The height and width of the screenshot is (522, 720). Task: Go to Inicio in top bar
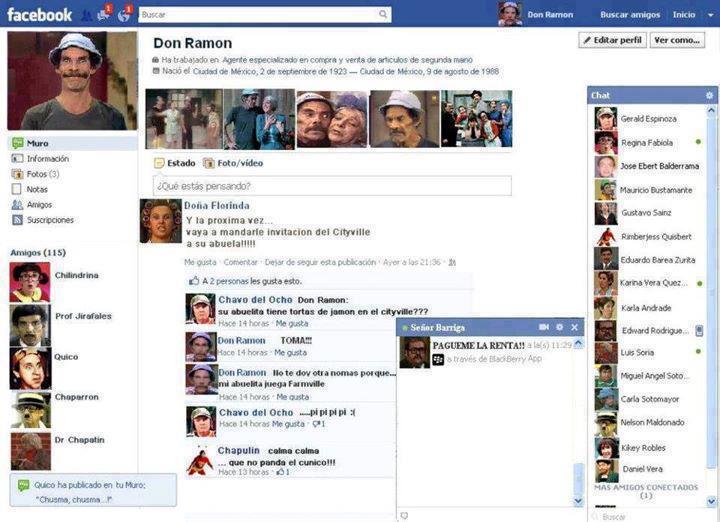click(684, 15)
